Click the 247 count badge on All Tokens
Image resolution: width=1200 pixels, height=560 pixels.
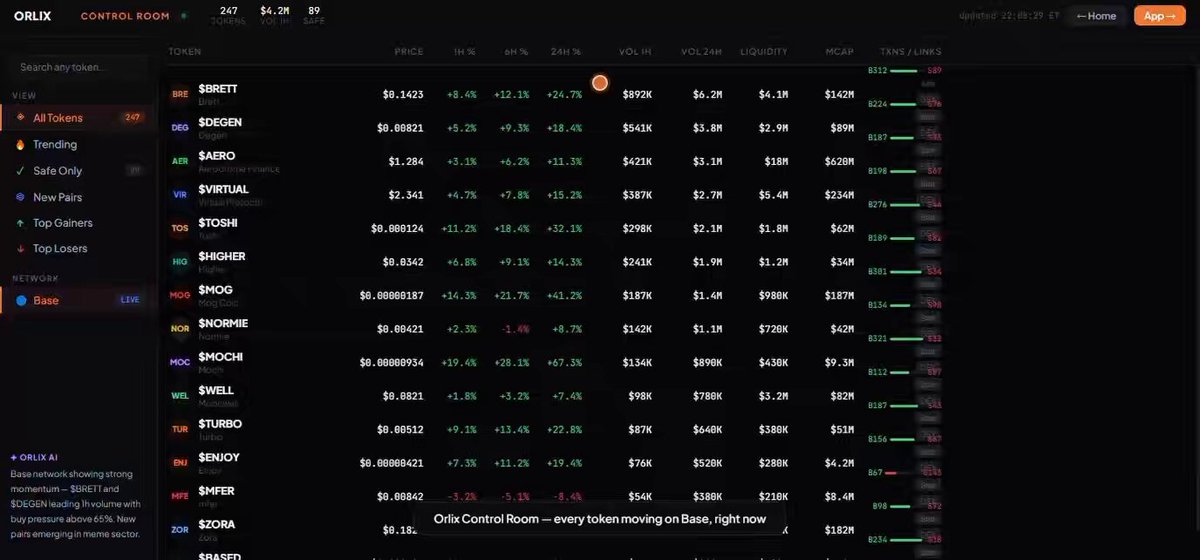132,118
